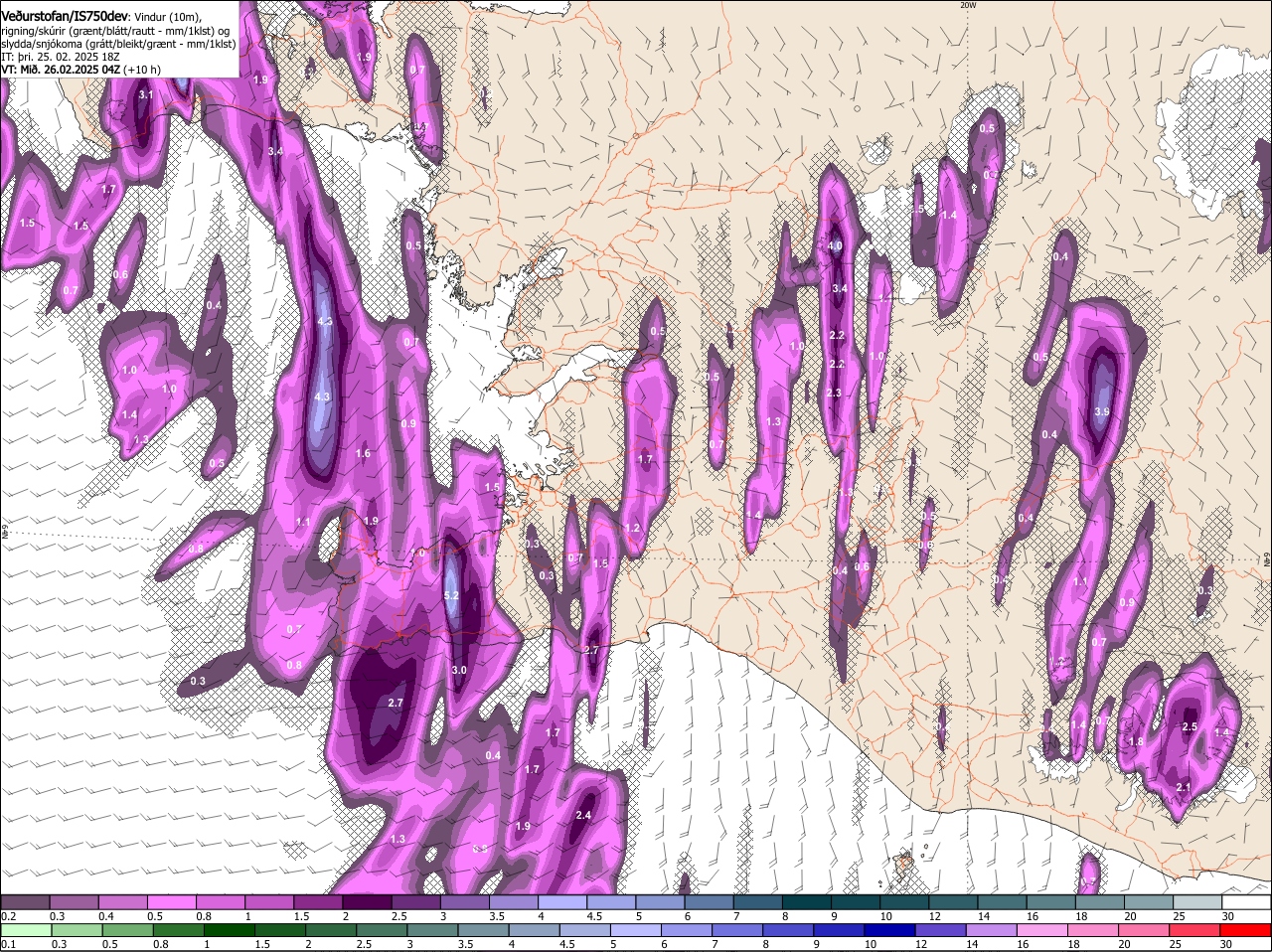The height and width of the screenshot is (952, 1272).
Task: Pick the upper legend swatch between 1 and 1.5
Action: pyautogui.click(x=269, y=902)
